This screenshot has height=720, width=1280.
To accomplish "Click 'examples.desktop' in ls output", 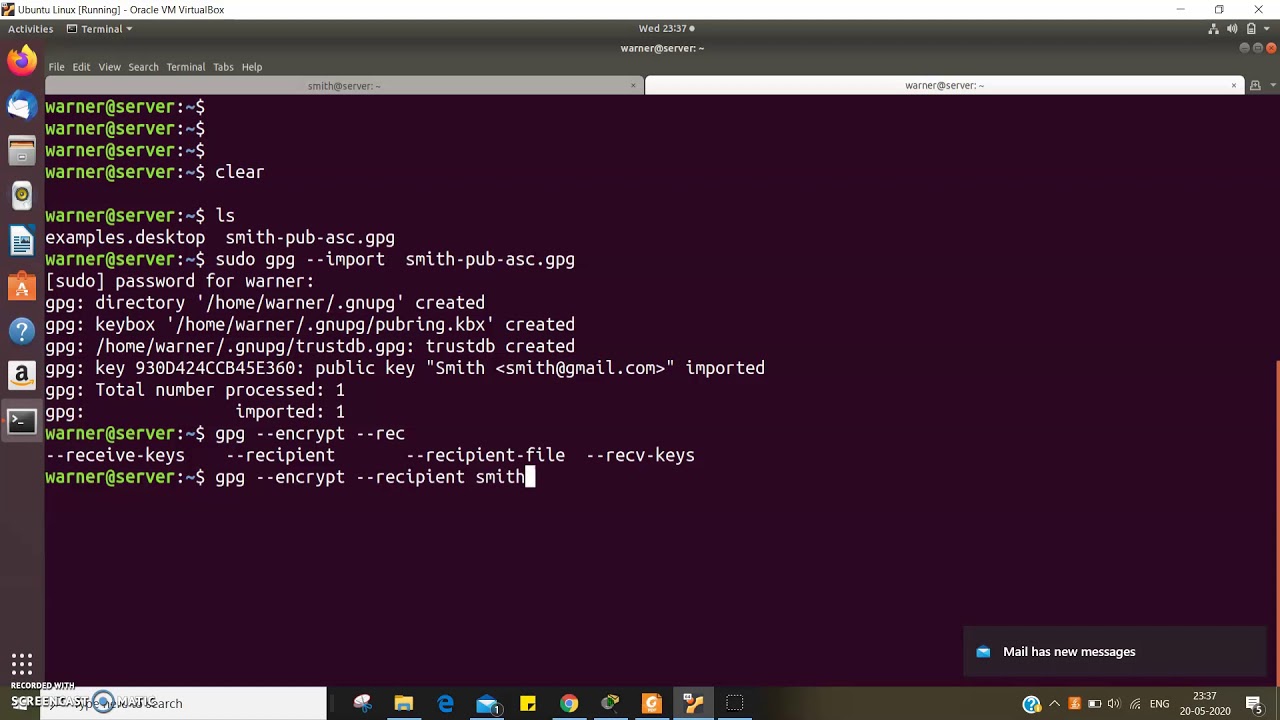I will pos(125,238).
